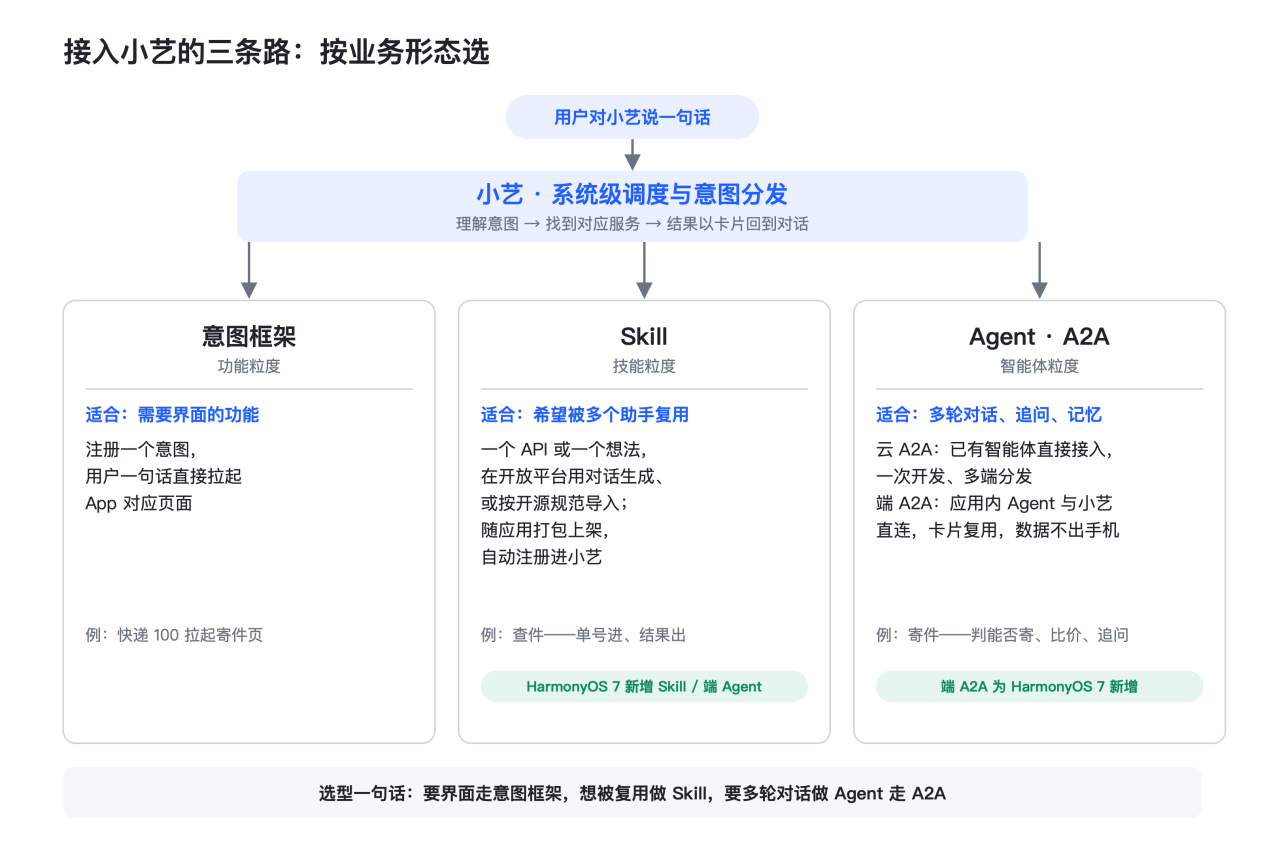
Task: Click the 技能粒度 label
Action: (644, 366)
